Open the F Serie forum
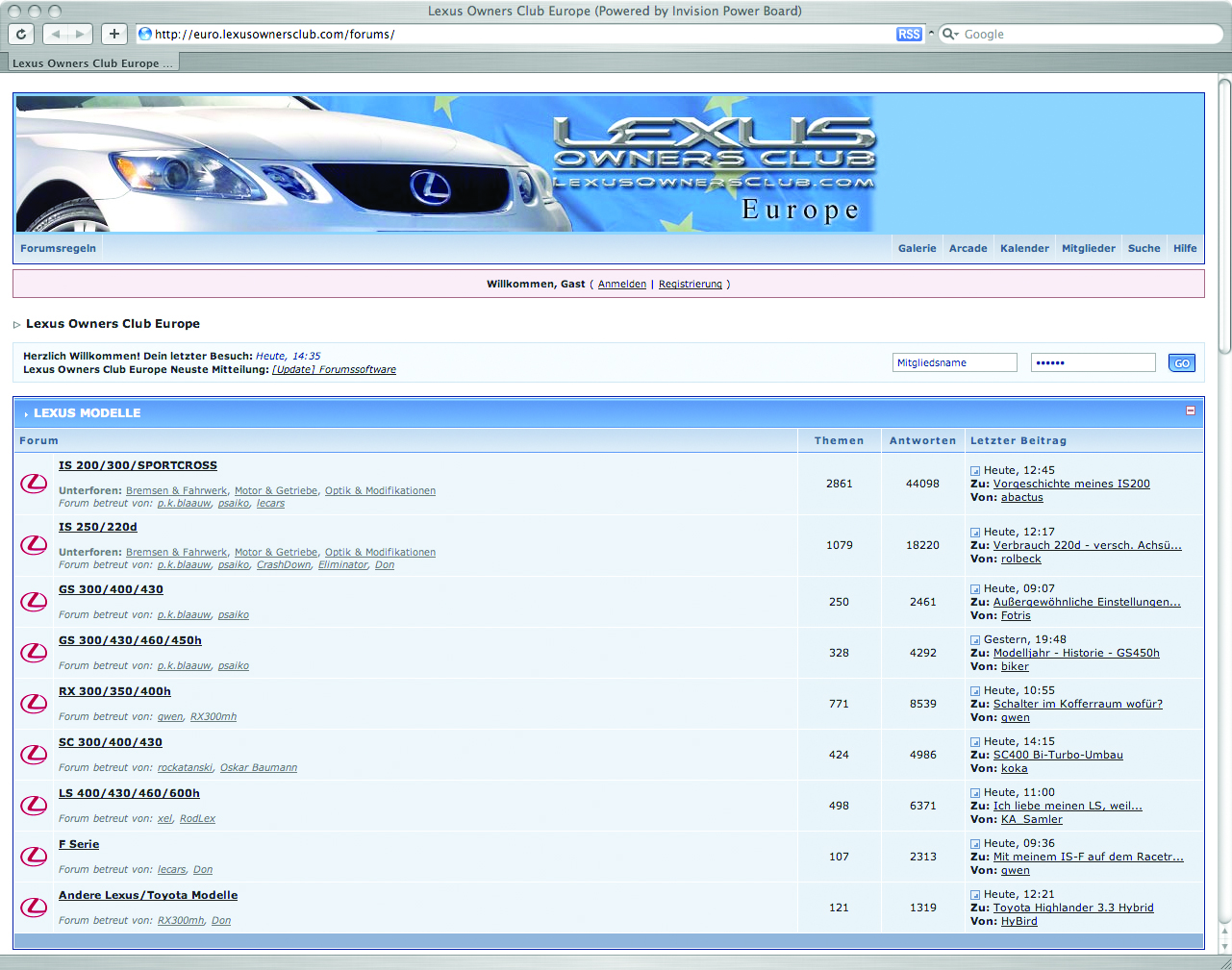 click(79, 844)
